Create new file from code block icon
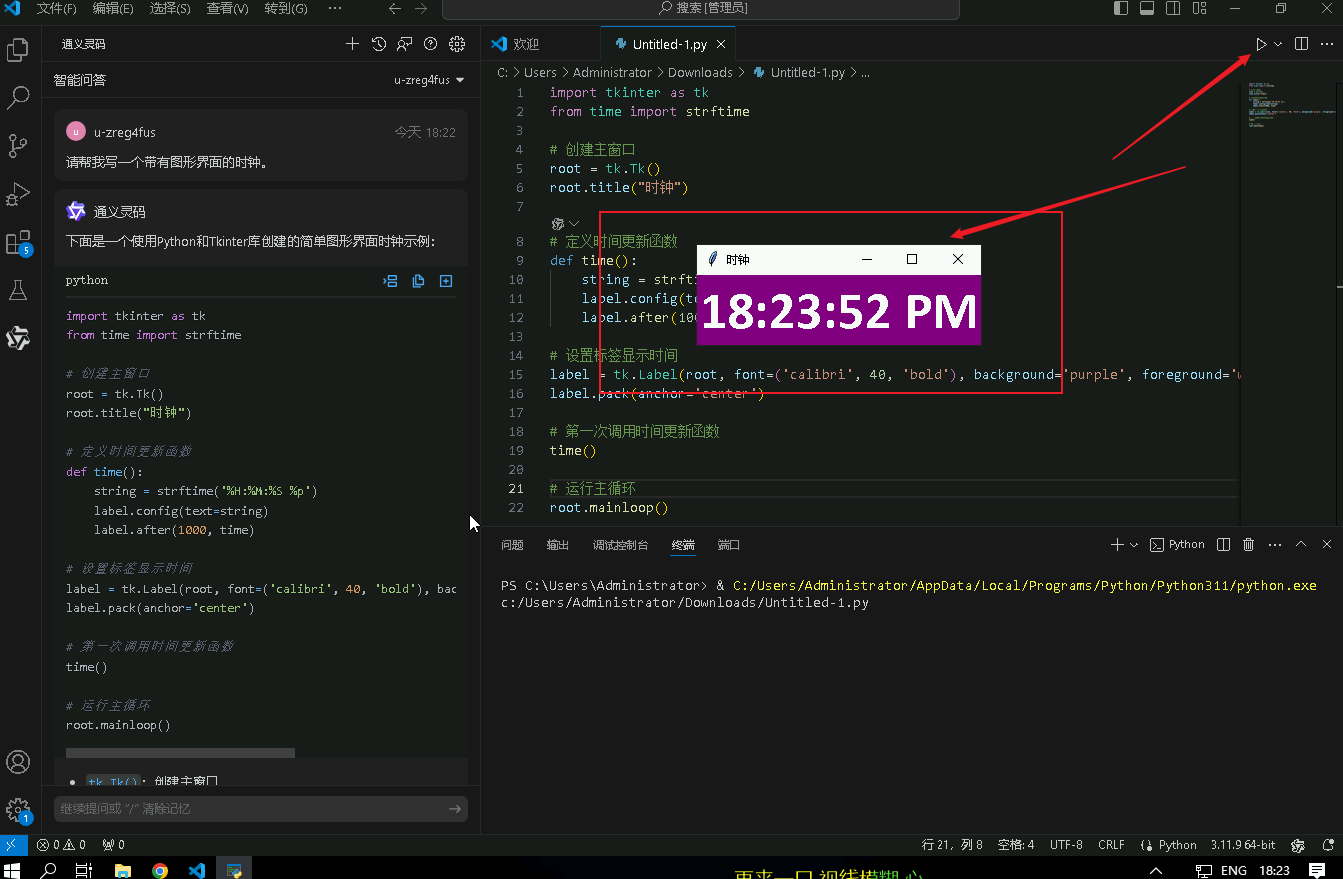 [446, 281]
